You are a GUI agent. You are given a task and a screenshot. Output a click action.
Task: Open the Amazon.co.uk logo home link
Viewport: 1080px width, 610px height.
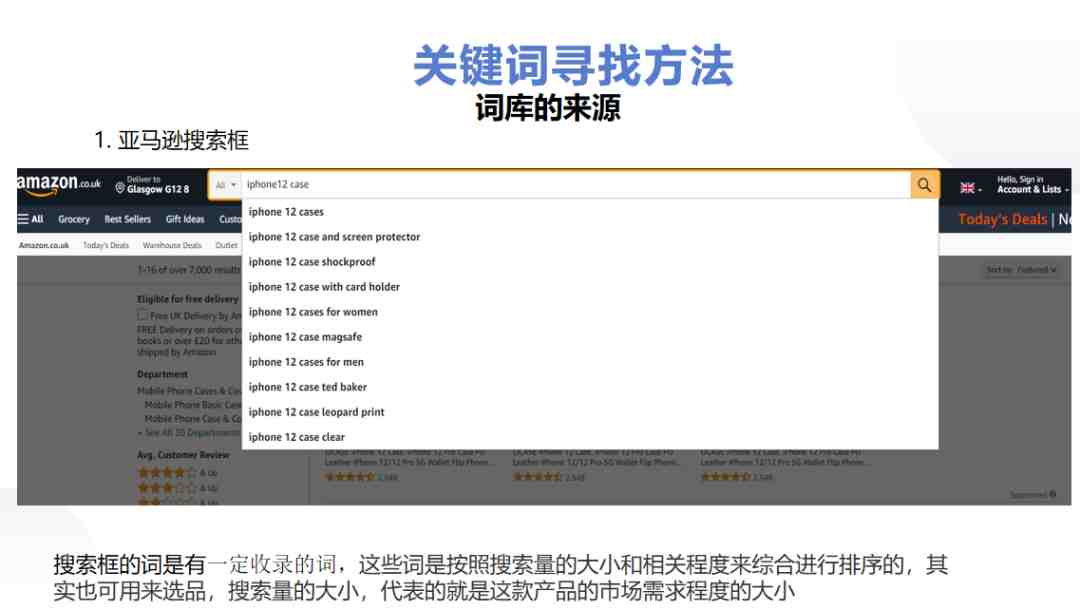point(59,184)
